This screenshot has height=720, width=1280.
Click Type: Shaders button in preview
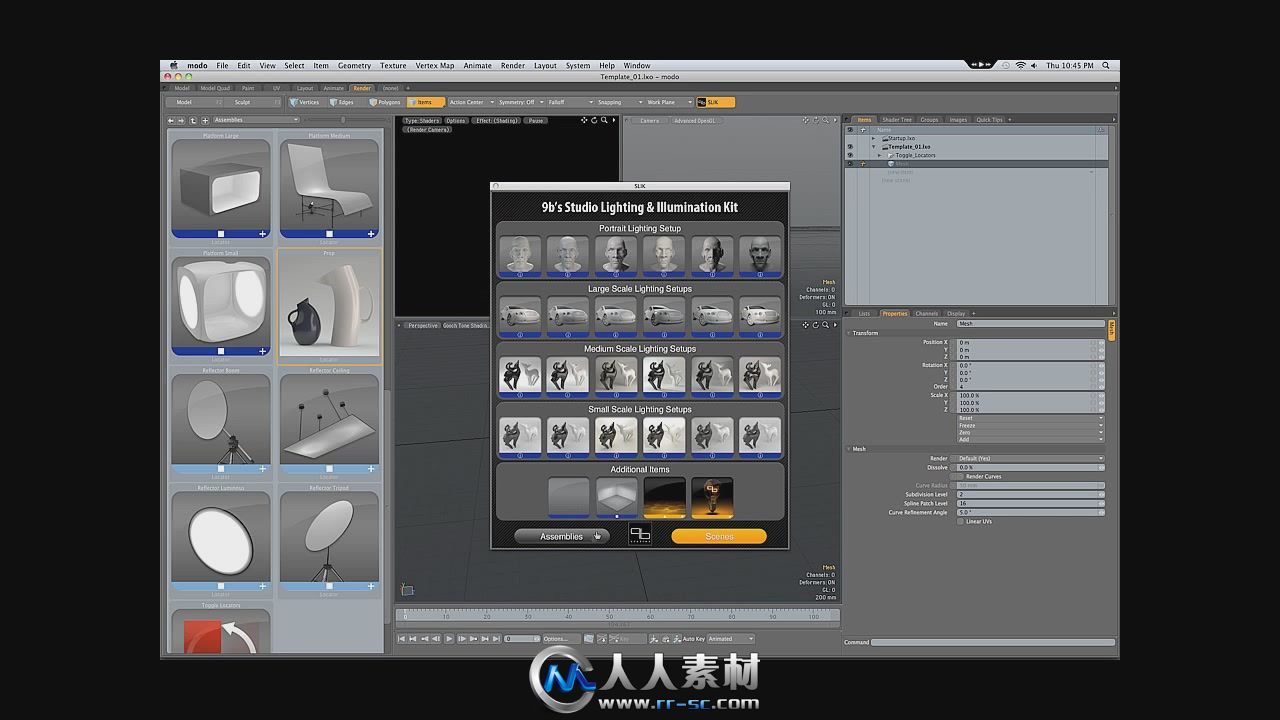pos(423,121)
